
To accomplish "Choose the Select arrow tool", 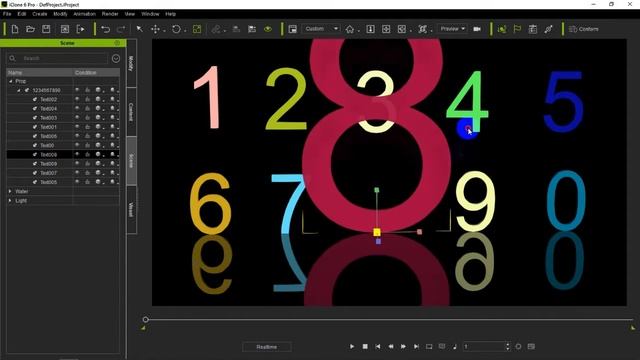I will point(140,29).
